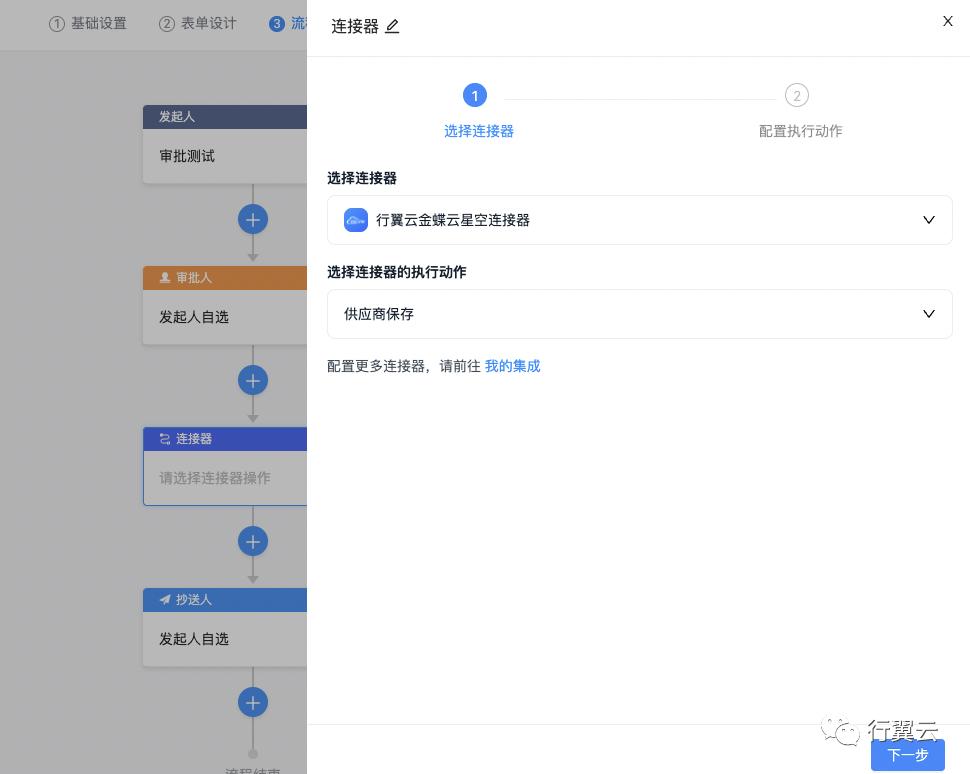Image resolution: width=970 pixels, height=774 pixels.
Task: Open the 行翼云金蝶云星空连接器 dropdown
Action: pyautogui.click(x=639, y=220)
